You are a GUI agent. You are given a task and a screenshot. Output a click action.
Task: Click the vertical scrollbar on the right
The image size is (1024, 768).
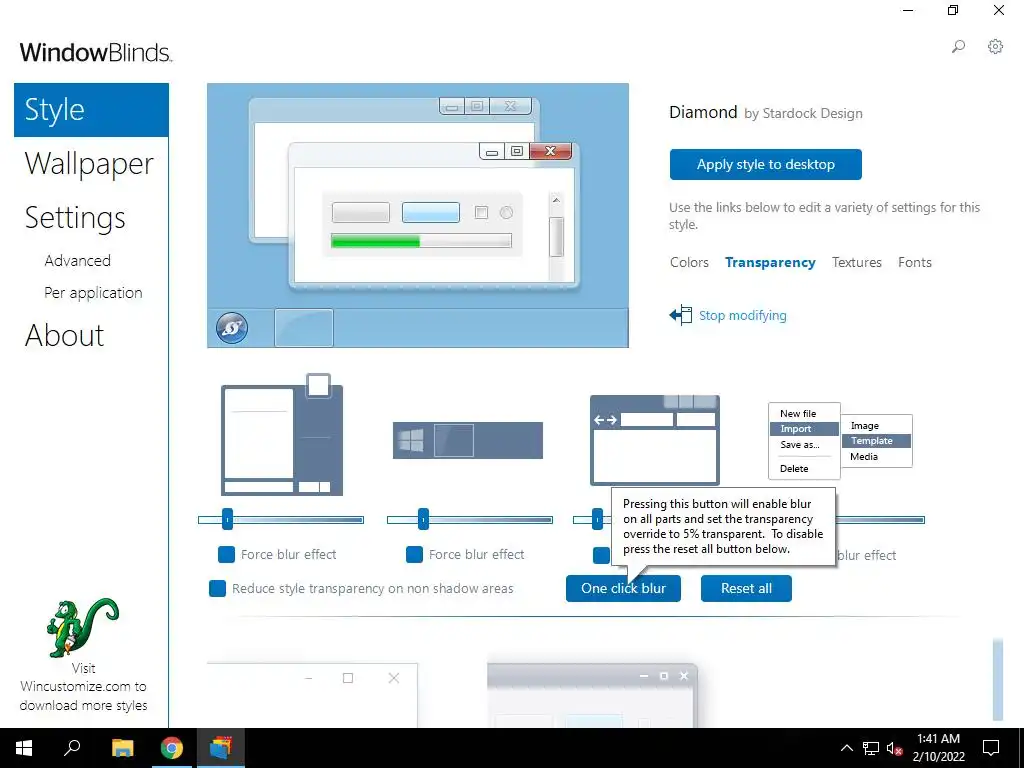click(x=997, y=679)
